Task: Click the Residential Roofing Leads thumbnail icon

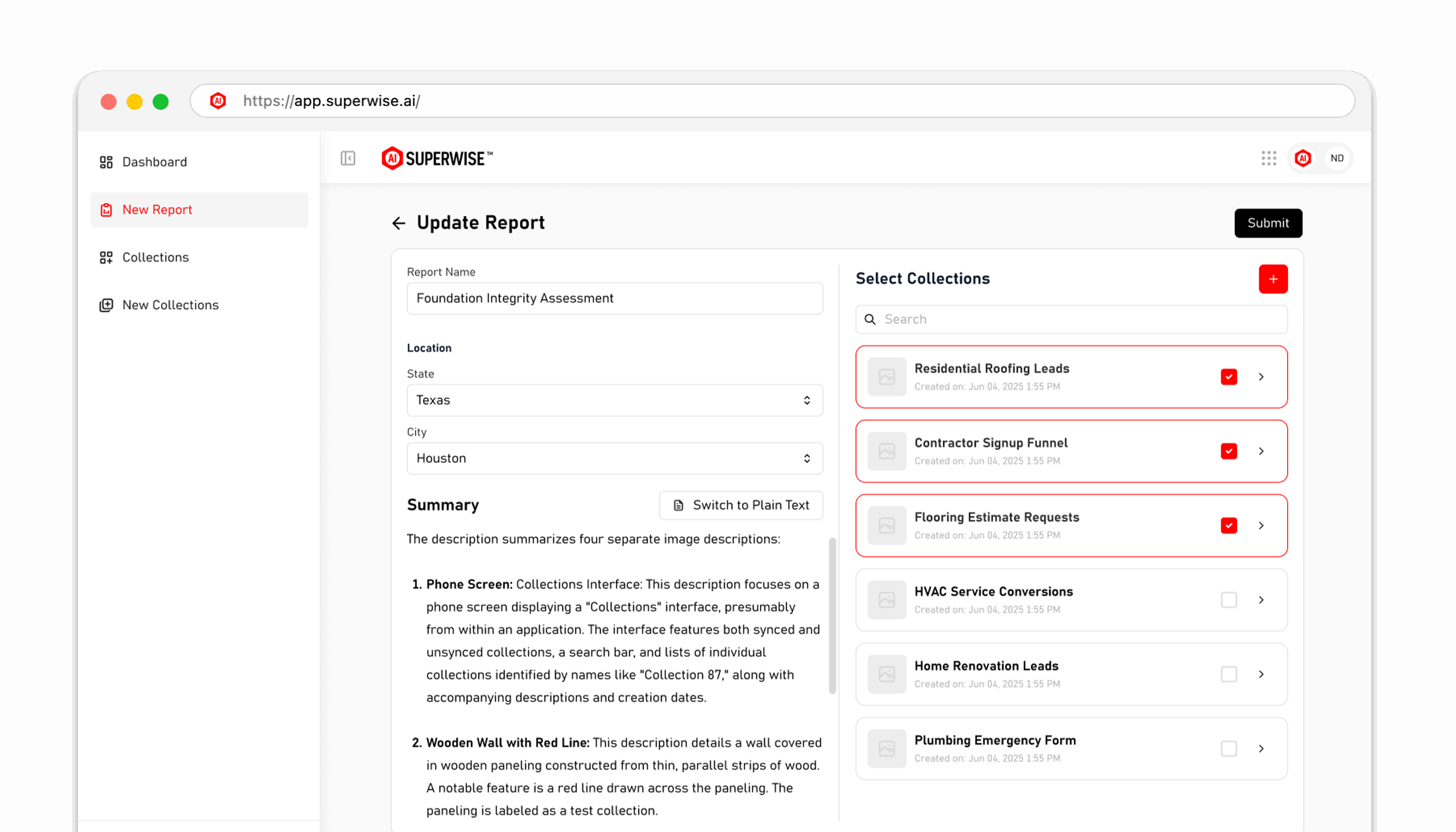Action: pyautogui.click(x=886, y=377)
